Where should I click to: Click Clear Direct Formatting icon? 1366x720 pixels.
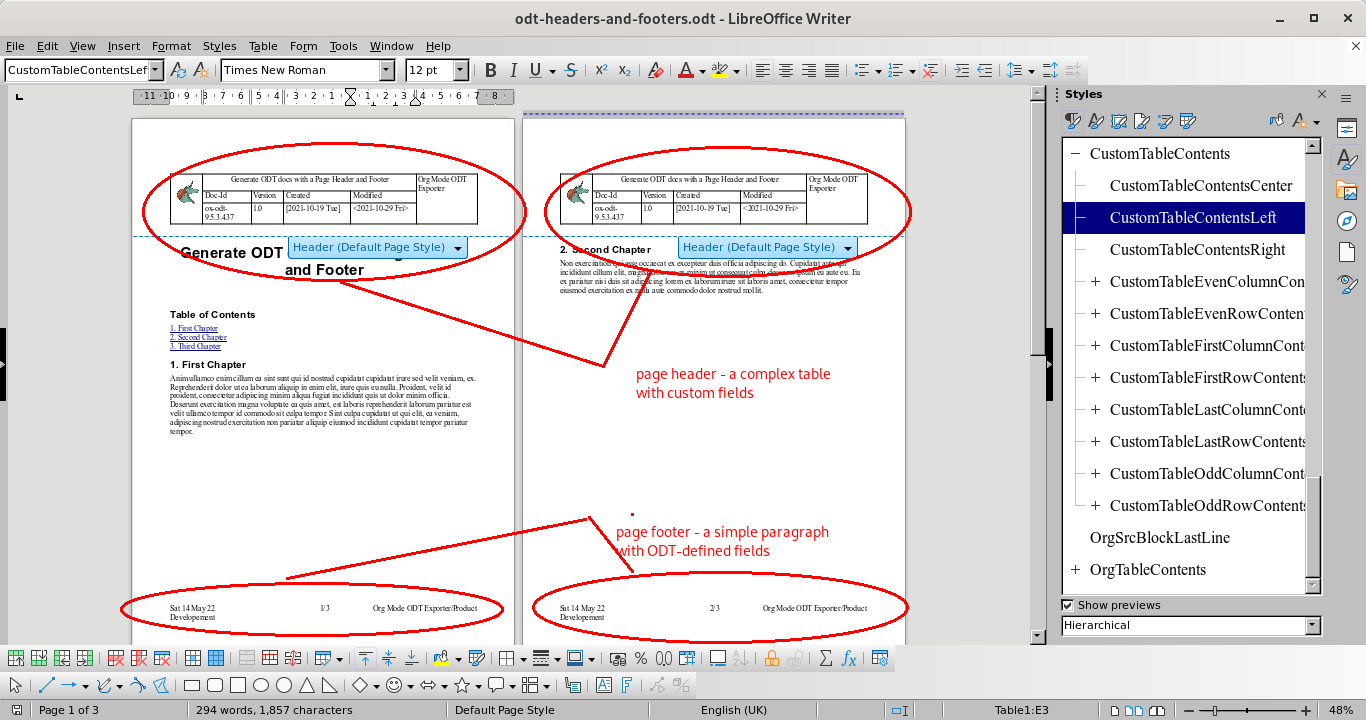click(x=655, y=70)
